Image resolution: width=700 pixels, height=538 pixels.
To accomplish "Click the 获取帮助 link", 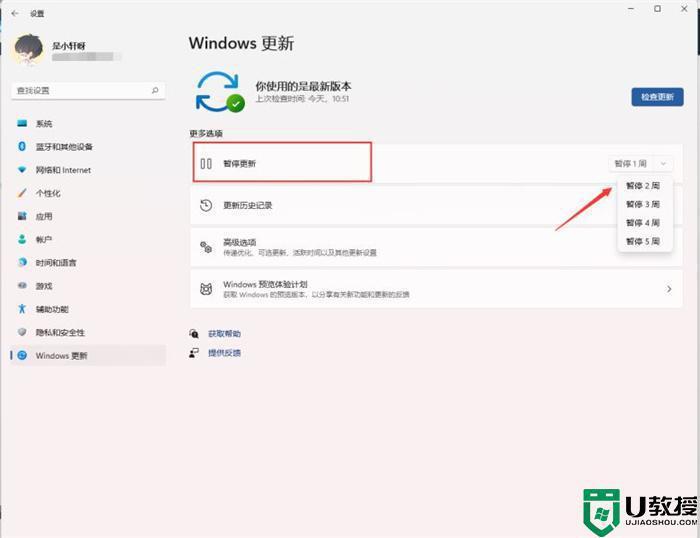I will (224, 334).
